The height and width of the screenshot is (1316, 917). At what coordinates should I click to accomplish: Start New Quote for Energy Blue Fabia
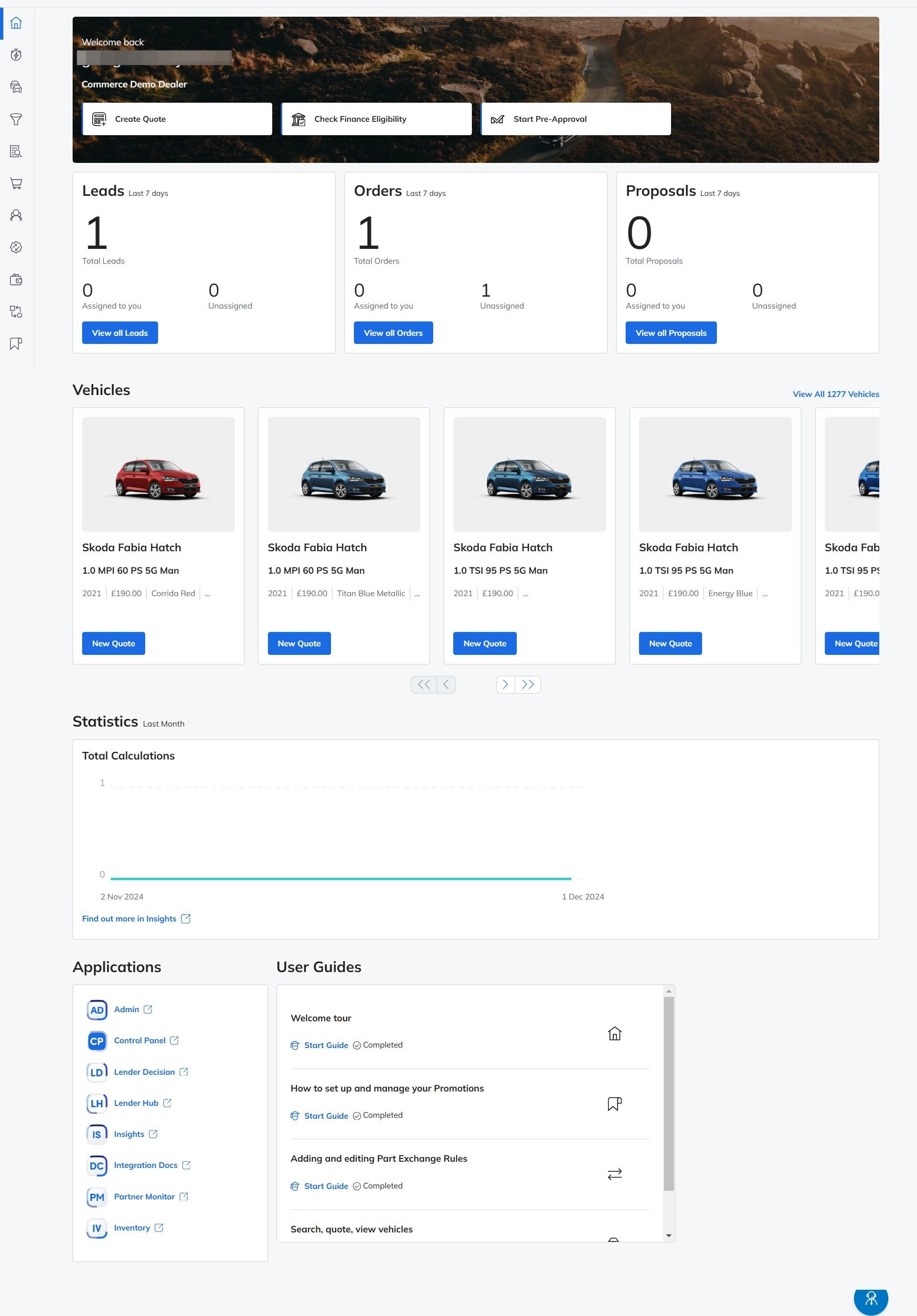coord(671,644)
